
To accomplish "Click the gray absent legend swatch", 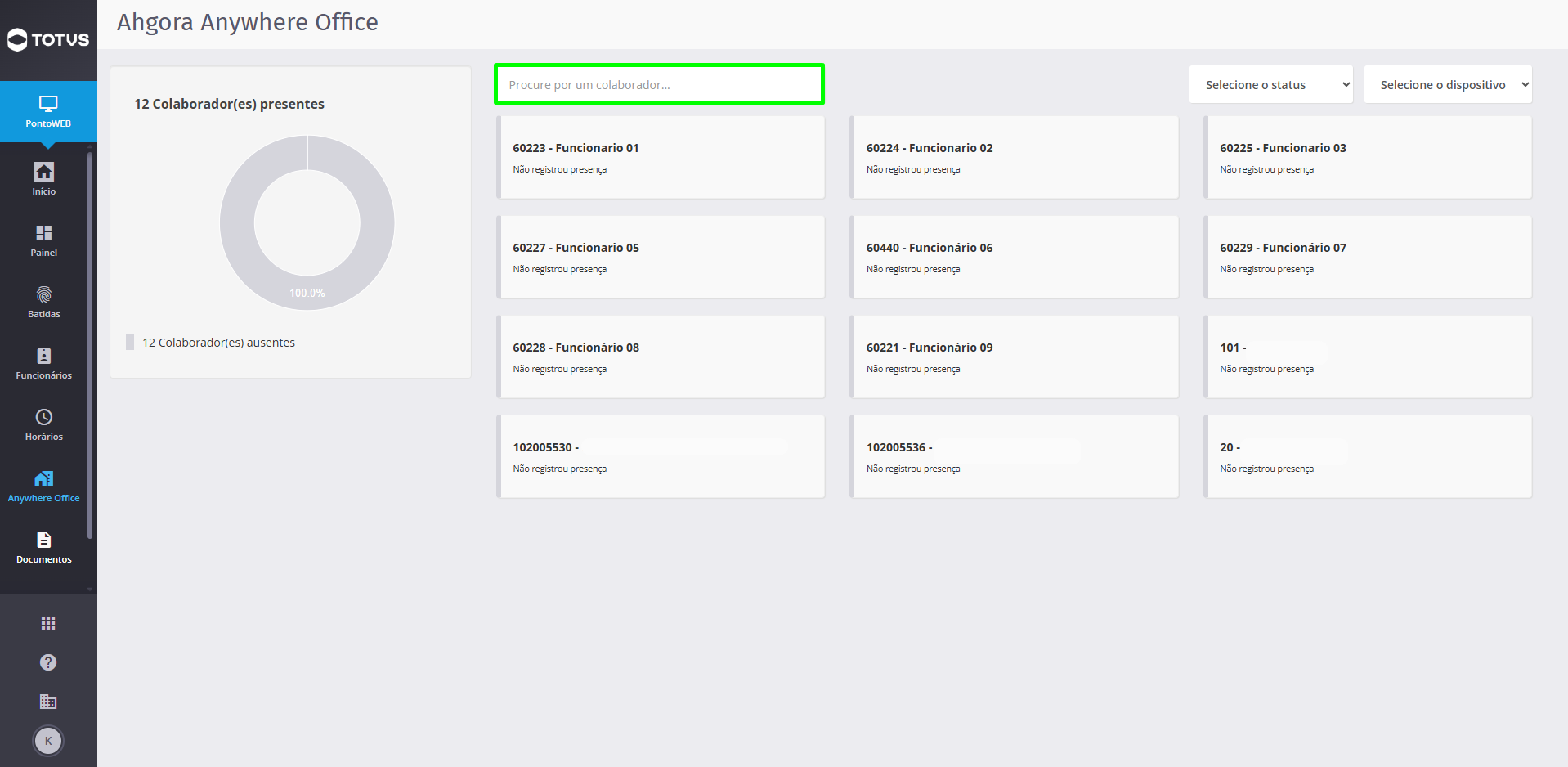I will (130, 342).
